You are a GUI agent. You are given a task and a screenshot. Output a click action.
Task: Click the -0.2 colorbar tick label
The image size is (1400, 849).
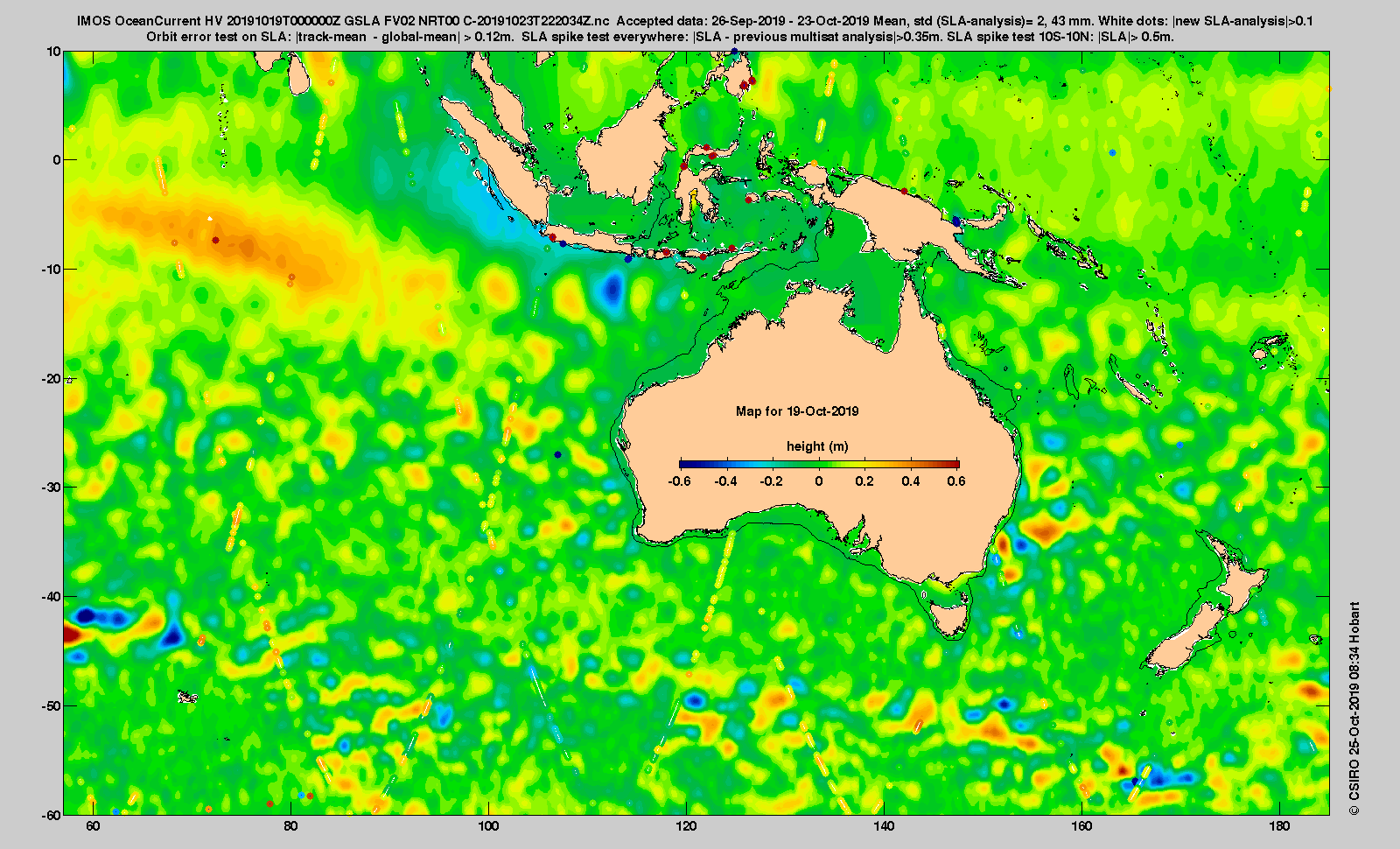[772, 481]
